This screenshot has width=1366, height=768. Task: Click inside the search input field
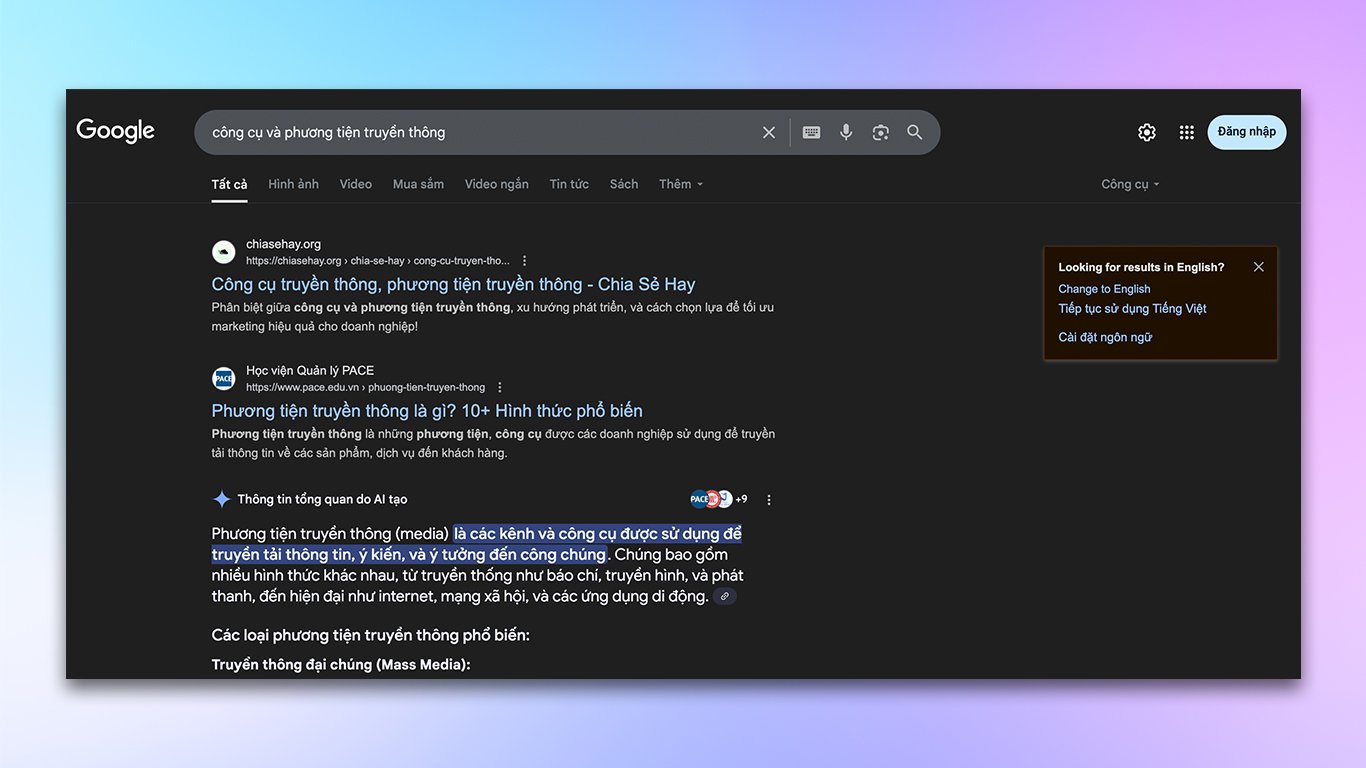(x=480, y=132)
